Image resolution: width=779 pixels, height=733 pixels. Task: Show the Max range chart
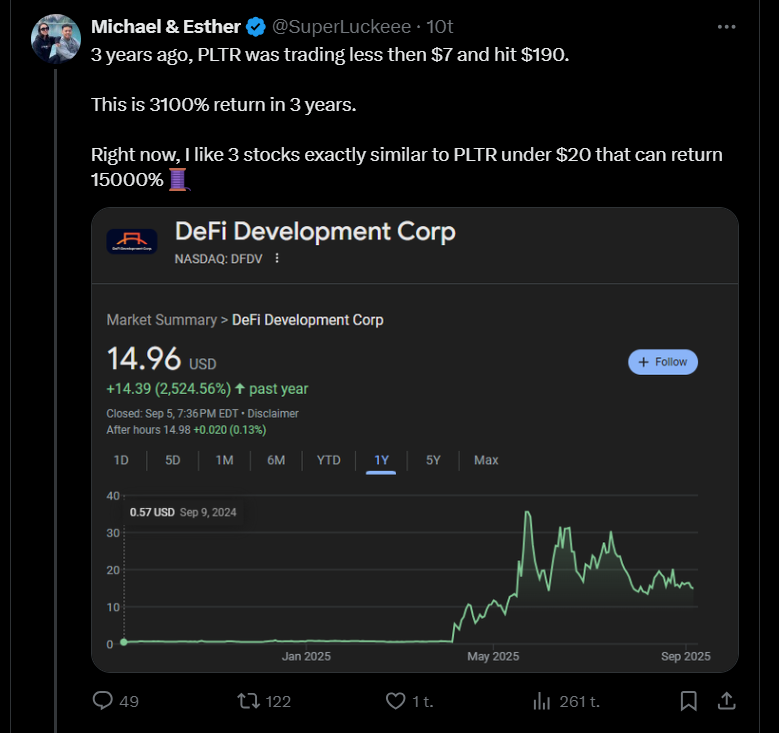[486, 460]
